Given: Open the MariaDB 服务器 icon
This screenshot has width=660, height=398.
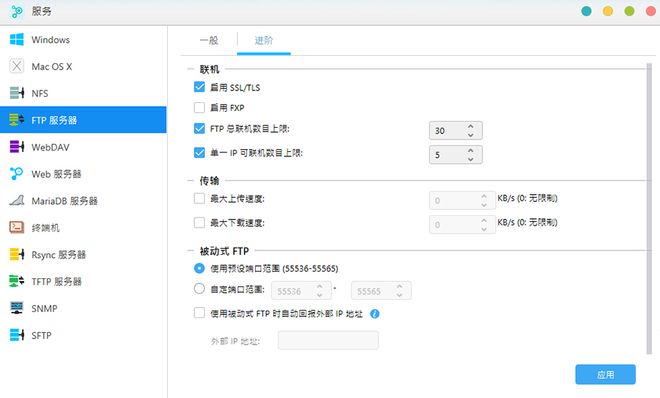Looking at the screenshot, I should (x=16, y=201).
